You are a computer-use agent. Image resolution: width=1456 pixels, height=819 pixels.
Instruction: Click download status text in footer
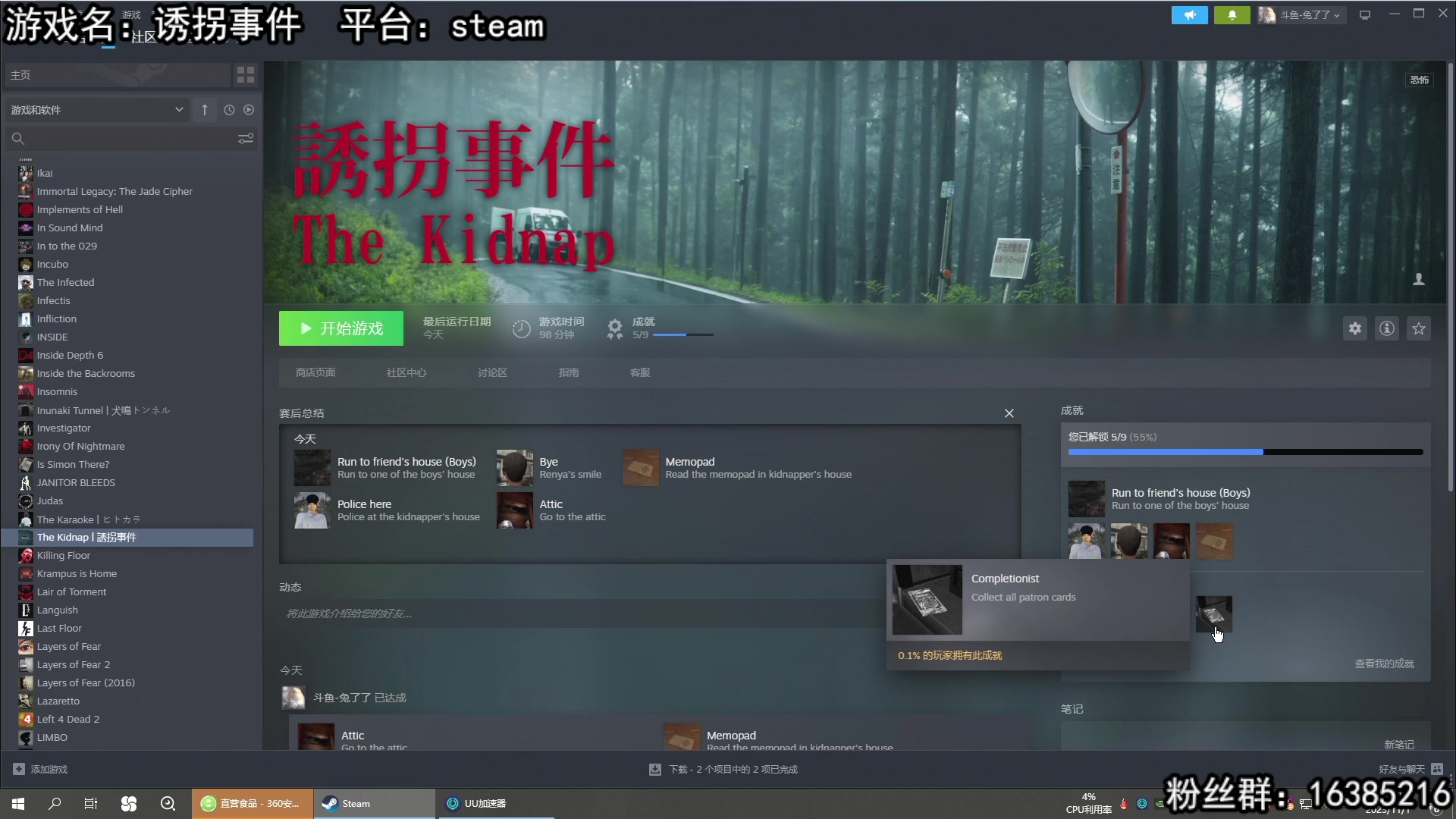point(733,770)
